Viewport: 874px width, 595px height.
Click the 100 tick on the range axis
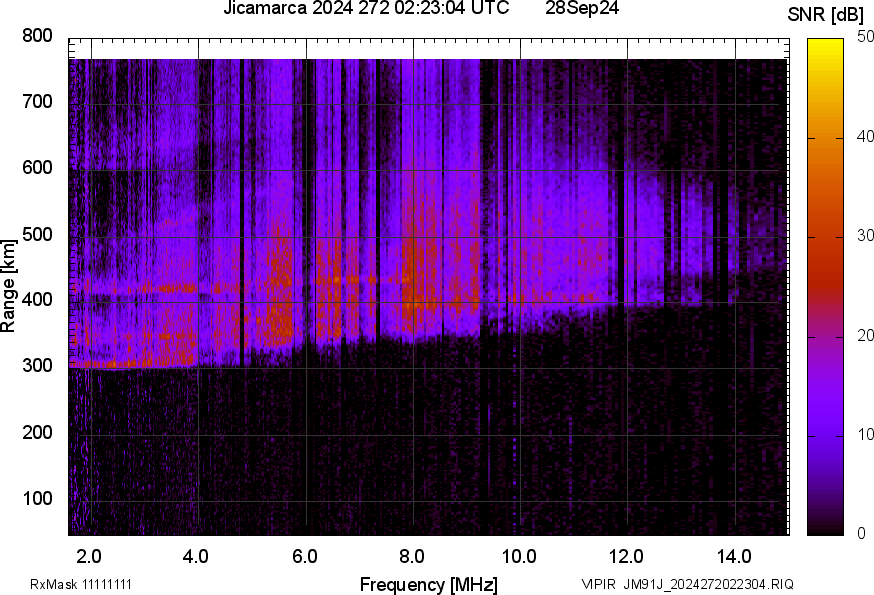[x=37, y=498]
